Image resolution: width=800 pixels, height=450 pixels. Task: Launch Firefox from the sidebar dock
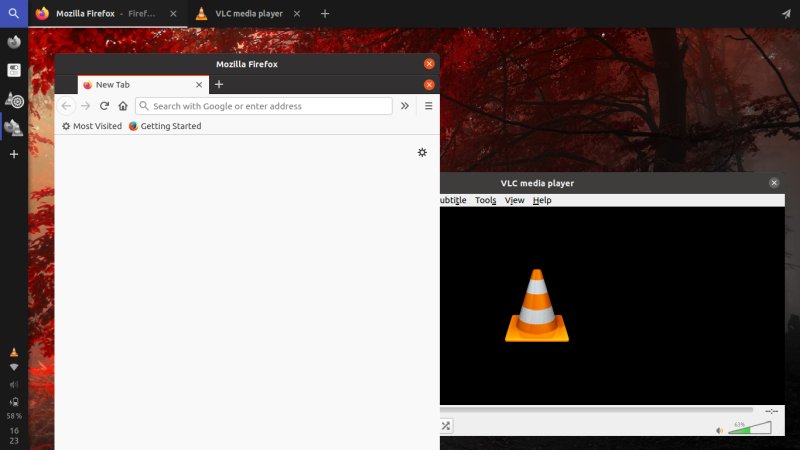(14, 42)
